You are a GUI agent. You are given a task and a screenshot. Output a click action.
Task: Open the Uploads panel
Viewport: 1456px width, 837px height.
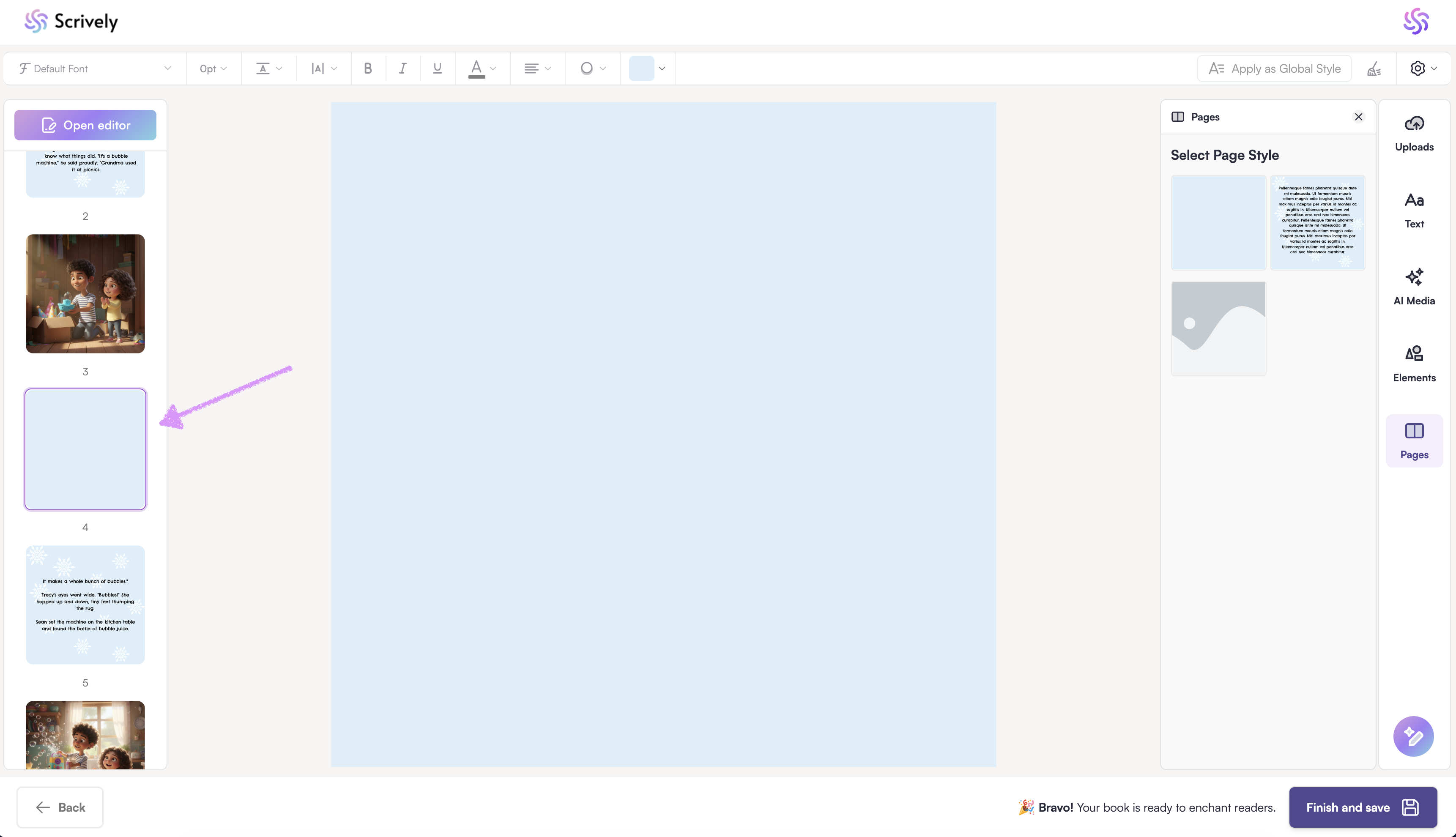(1414, 133)
